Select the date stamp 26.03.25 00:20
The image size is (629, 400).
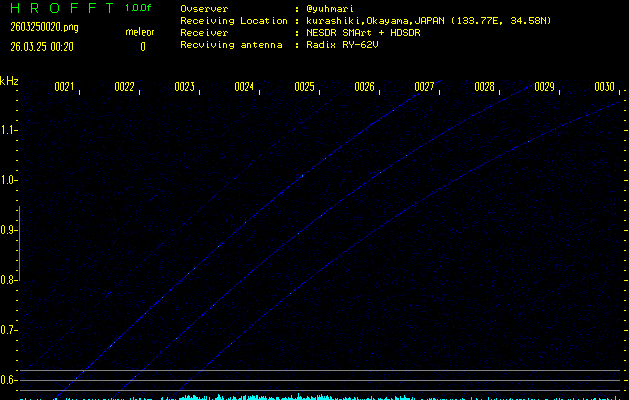click(x=42, y=46)
